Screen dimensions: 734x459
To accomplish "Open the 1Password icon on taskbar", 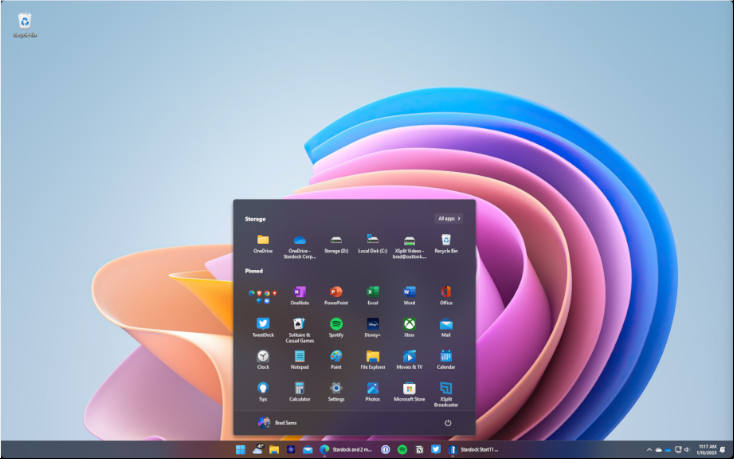I will tap(385, 450).
